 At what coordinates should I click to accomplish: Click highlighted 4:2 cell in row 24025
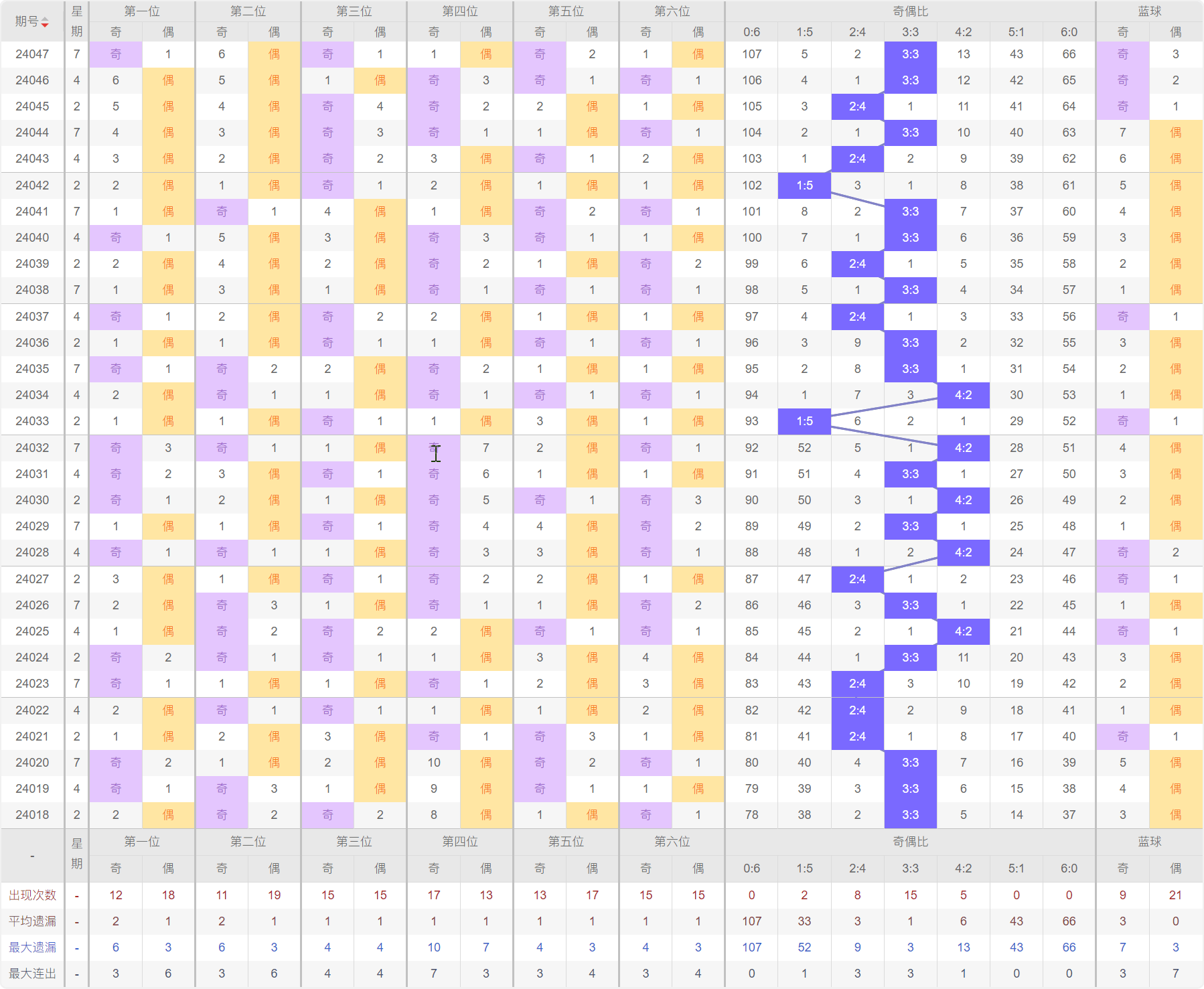(x=963, y=631)
